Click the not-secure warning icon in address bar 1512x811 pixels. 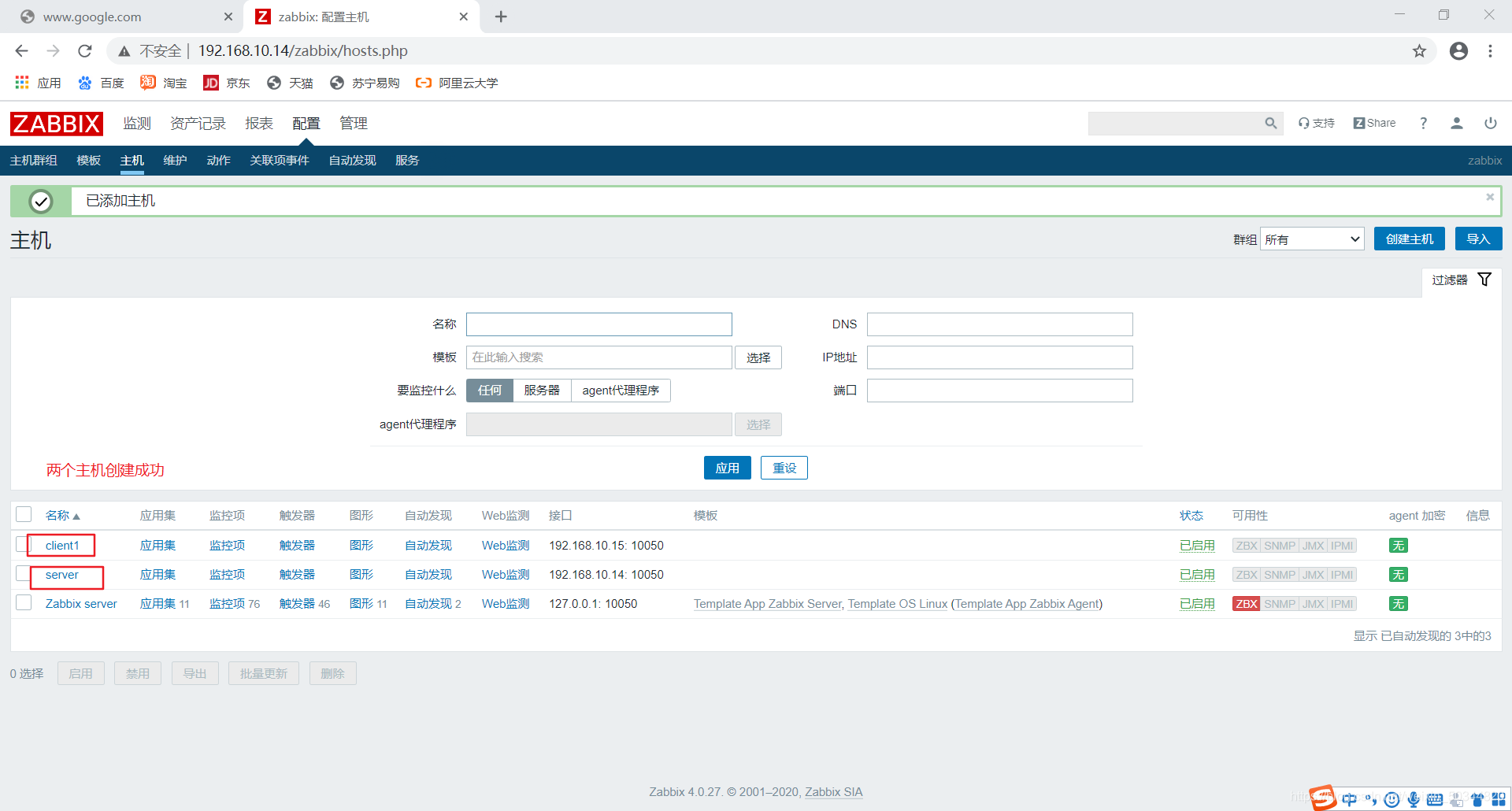tap(124, 51)
